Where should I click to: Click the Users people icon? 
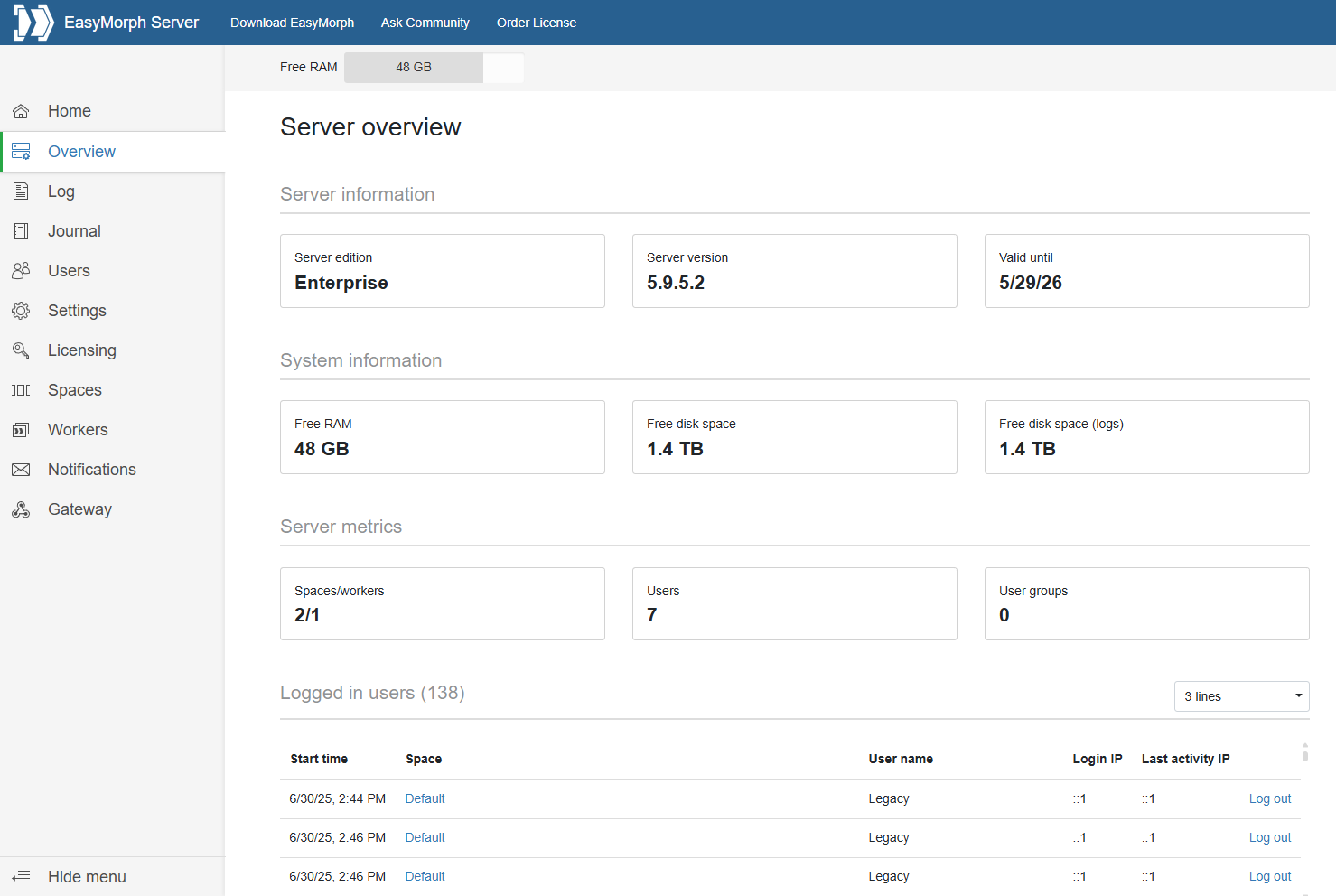click(21, 271)
